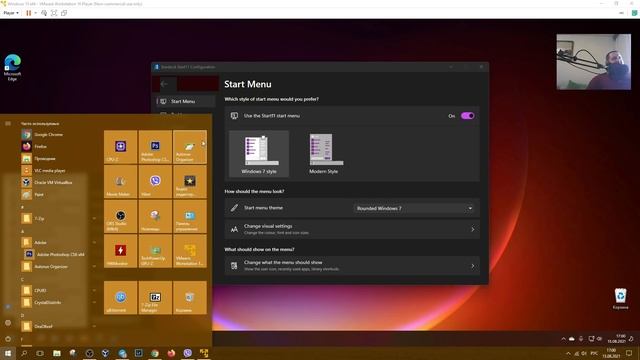The width and height of the screenshot is (640, 360).
Task: Click the VMware pause button
Action: (29, 13)
